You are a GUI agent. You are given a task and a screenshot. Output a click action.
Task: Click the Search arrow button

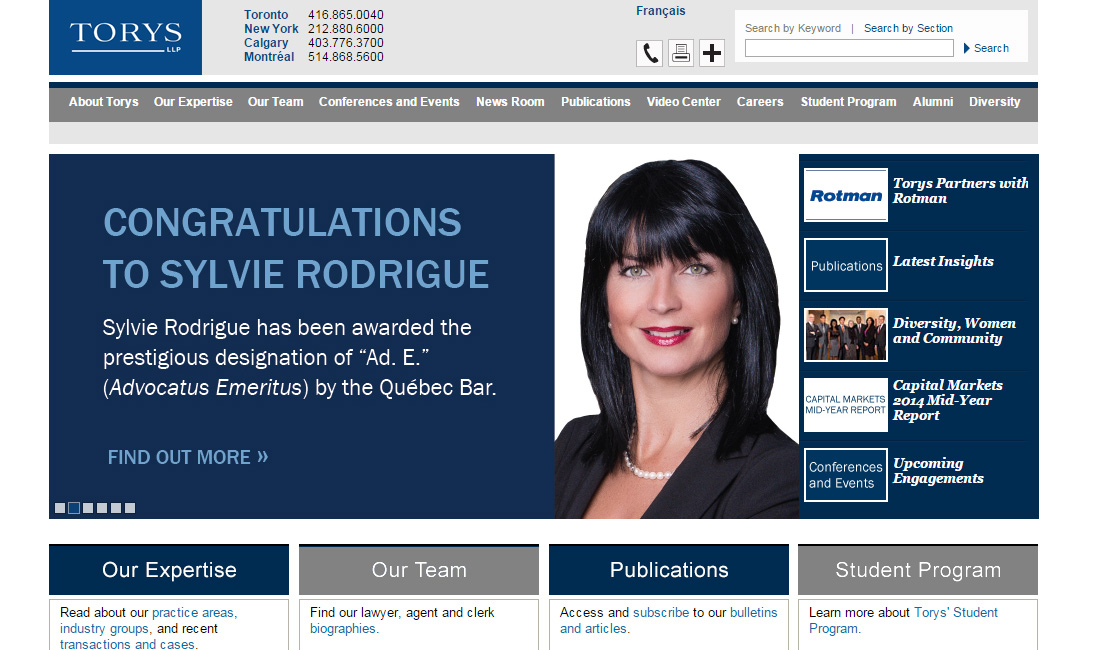coord(986,48)
